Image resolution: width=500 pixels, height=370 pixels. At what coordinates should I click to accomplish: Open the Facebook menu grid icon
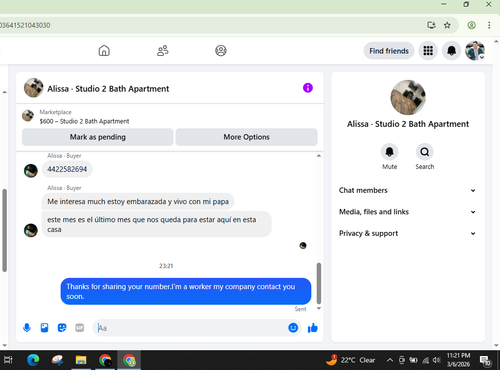(x=428, y=51)
